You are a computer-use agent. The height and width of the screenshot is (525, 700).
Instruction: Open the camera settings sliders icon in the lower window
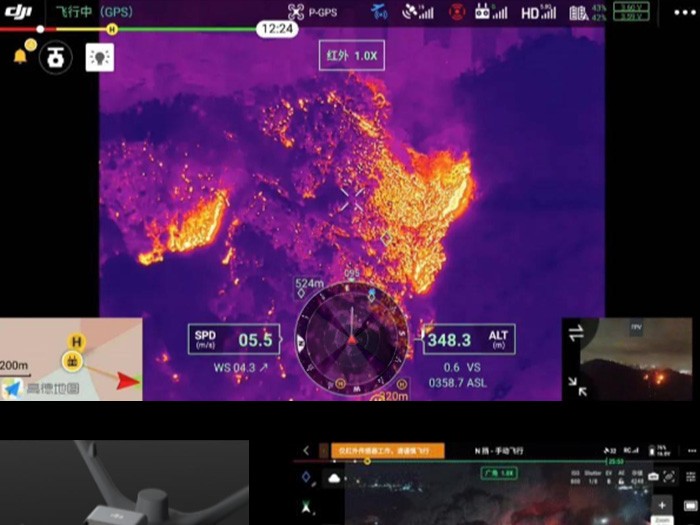click(692, 477)
